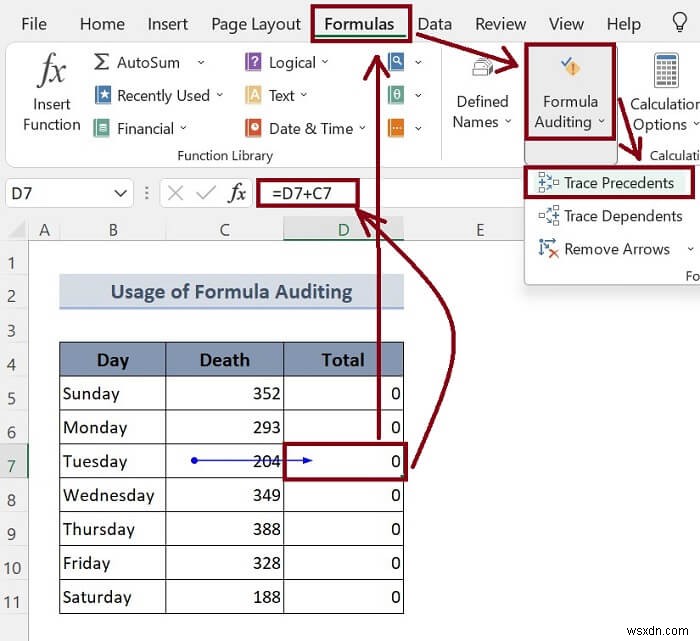
Task: Open the More Functions icon
Action: pyautogui.click(x=396, y=129)
